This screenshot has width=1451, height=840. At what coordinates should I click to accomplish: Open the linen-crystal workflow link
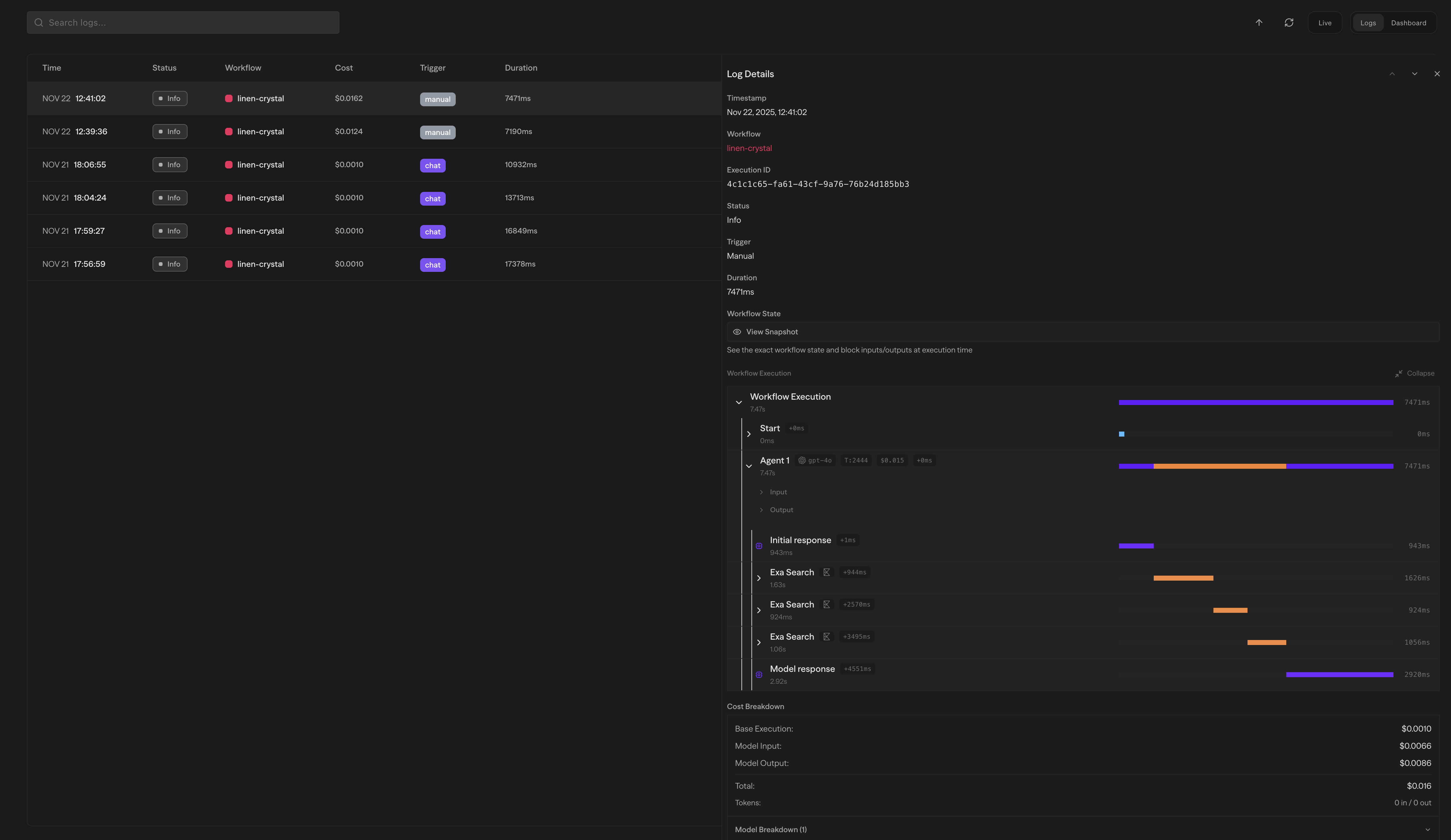tap(749, 148)
